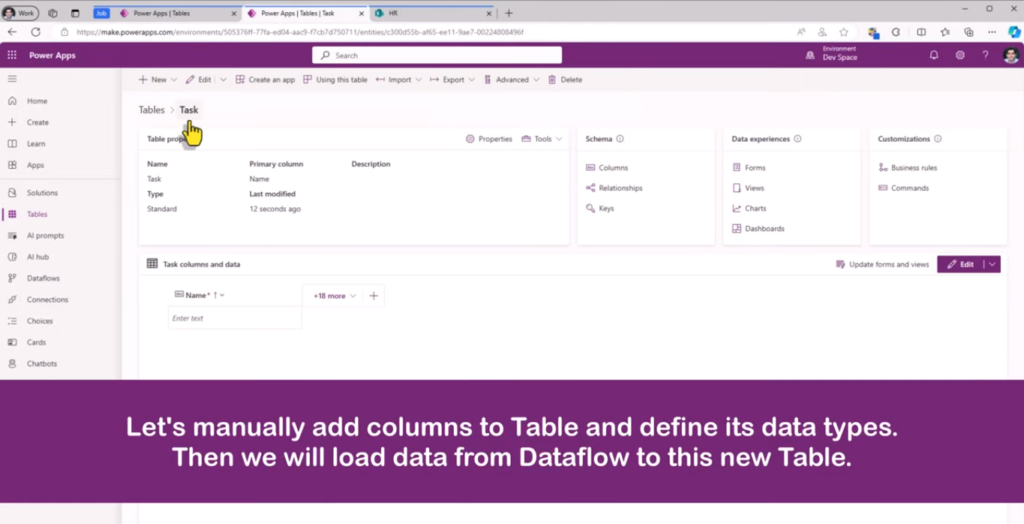
Task: Click the Customizations info icon
Action: (938, 139)
